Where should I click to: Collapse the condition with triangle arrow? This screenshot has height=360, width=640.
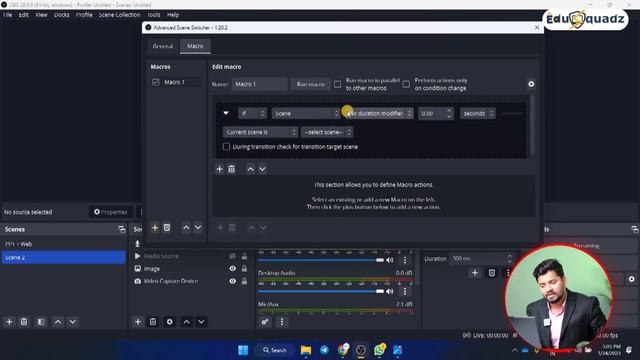226,113
